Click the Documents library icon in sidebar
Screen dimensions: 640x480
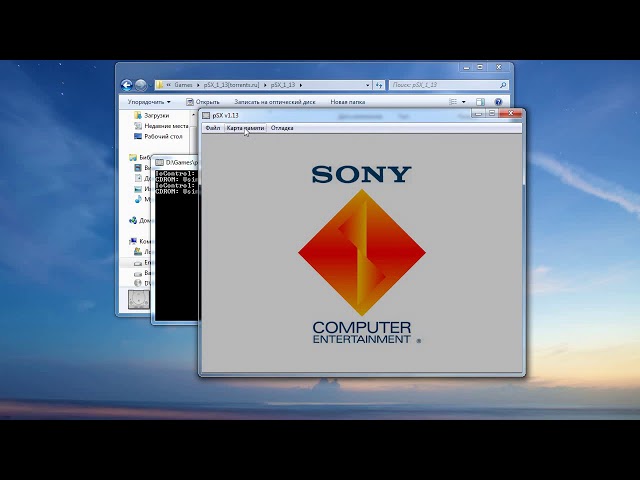pyautogui.click(x=138, y=178)
